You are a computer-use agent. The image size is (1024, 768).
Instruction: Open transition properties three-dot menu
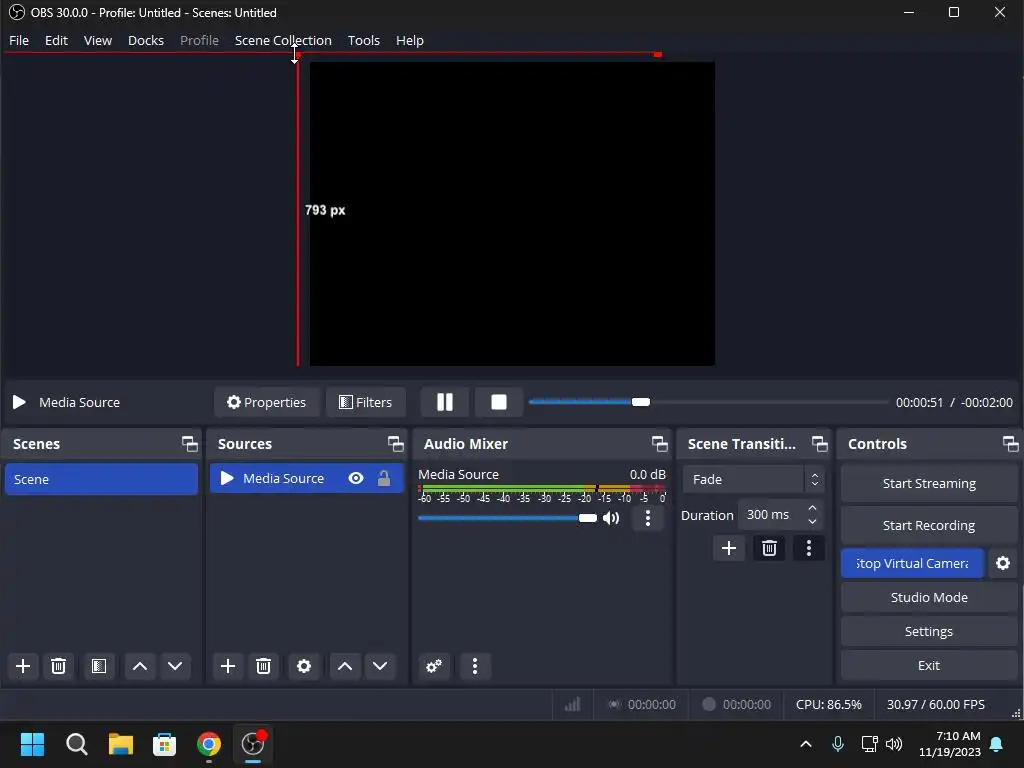pos(808,549)
